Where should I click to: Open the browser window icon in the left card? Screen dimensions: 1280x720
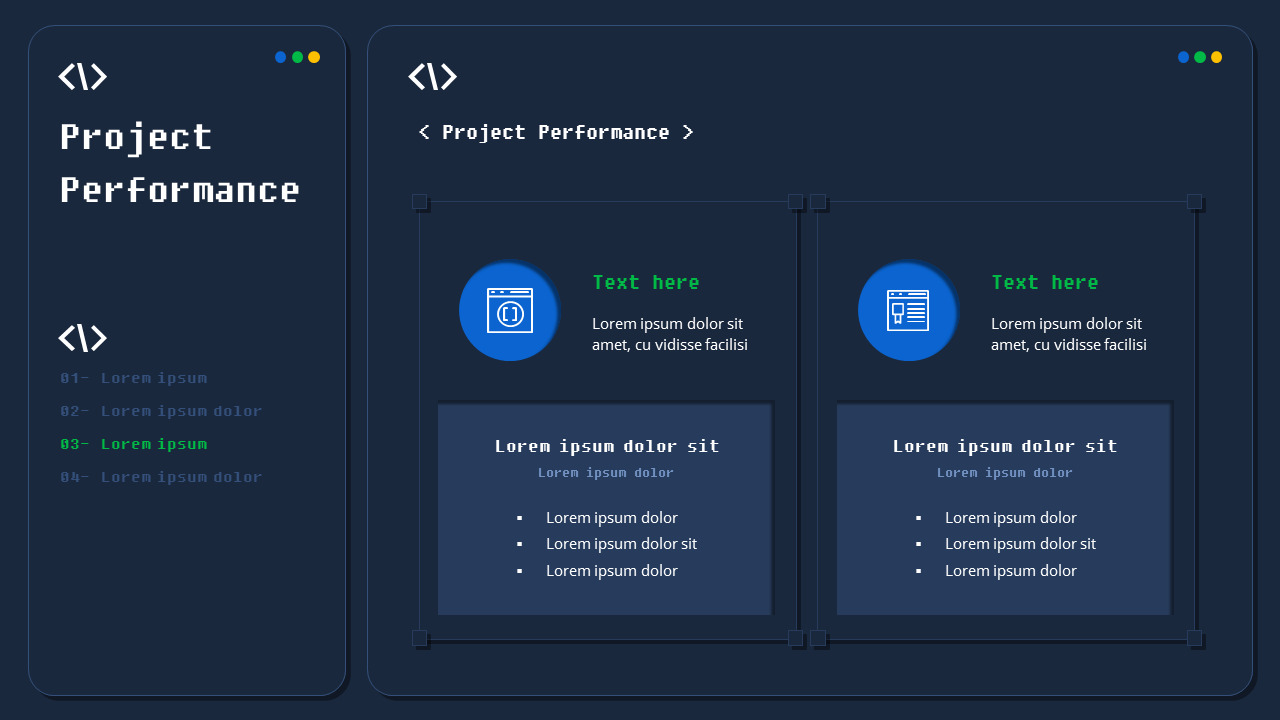pyautogui.click(x=509, y=311)
